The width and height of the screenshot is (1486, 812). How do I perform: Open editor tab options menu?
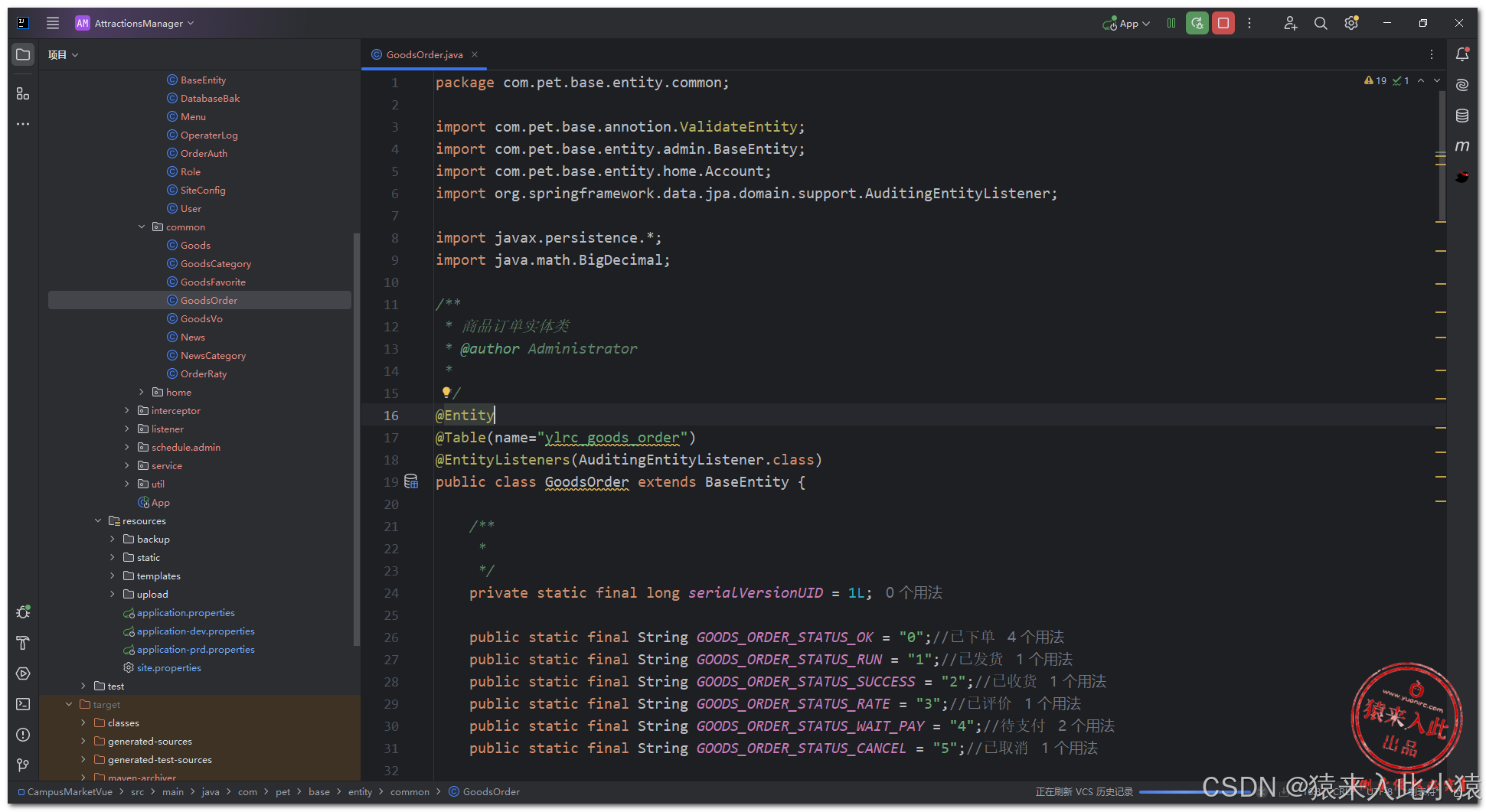point(1432,54)
